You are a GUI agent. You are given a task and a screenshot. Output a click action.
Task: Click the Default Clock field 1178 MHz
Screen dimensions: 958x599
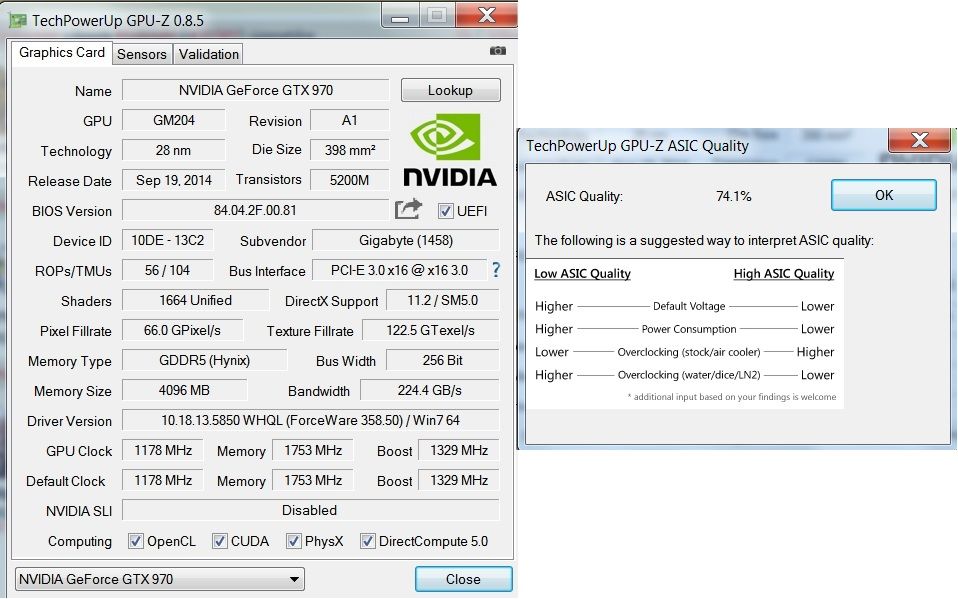[x=163, y=480]
